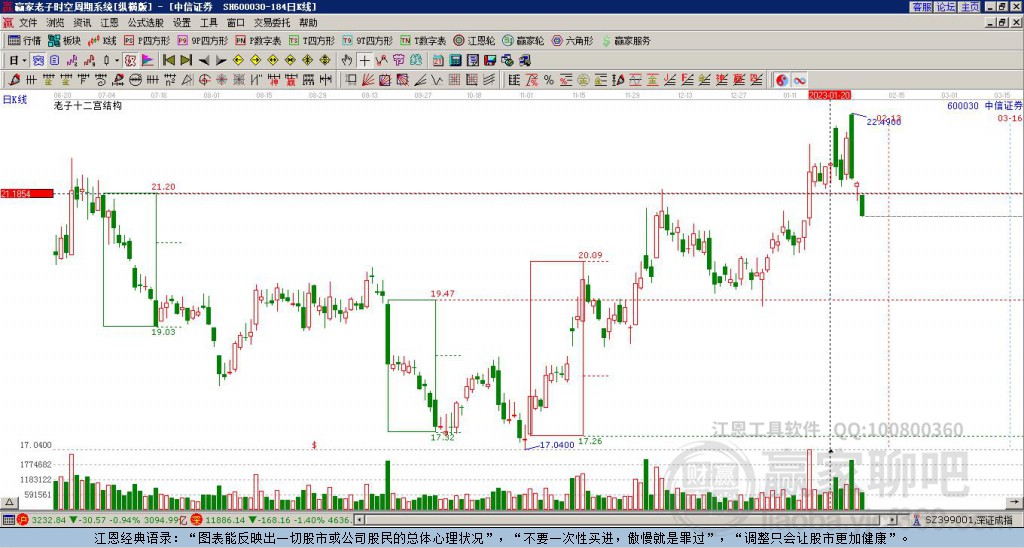Click the 客服 button in title bar
This screenshot has height=548, width=1024.
click(921, 7)
